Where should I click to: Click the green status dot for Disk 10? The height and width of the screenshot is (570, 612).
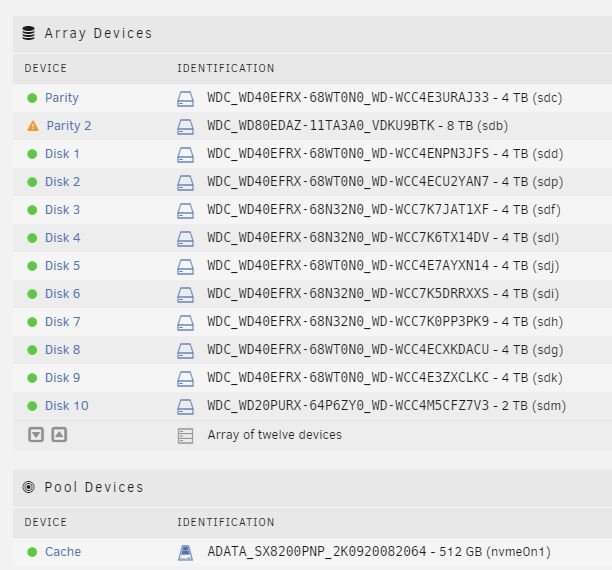32,406
